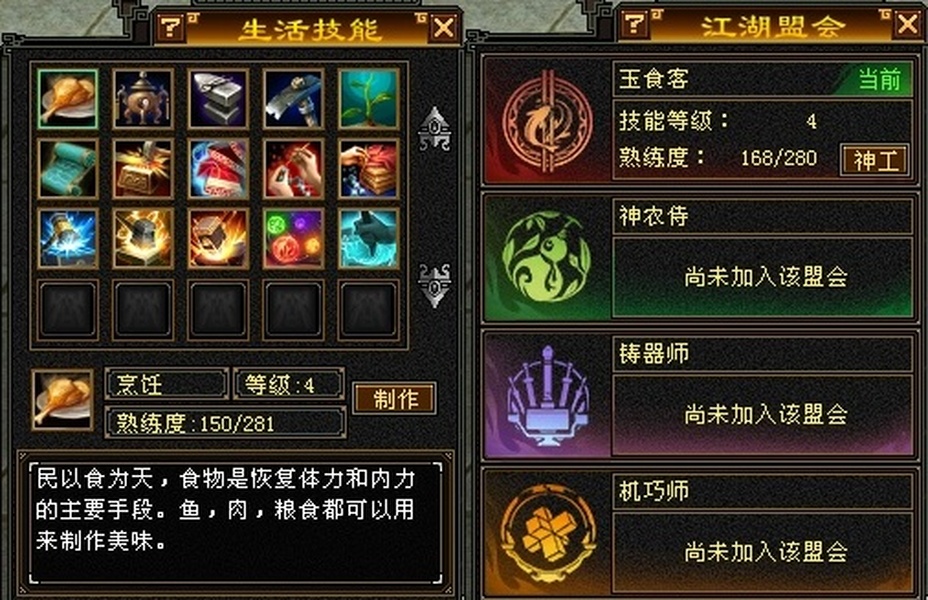Open help for the 生活技能 panel
The width and height of the screenshot is (928, 600).
(x=170, y=27)
